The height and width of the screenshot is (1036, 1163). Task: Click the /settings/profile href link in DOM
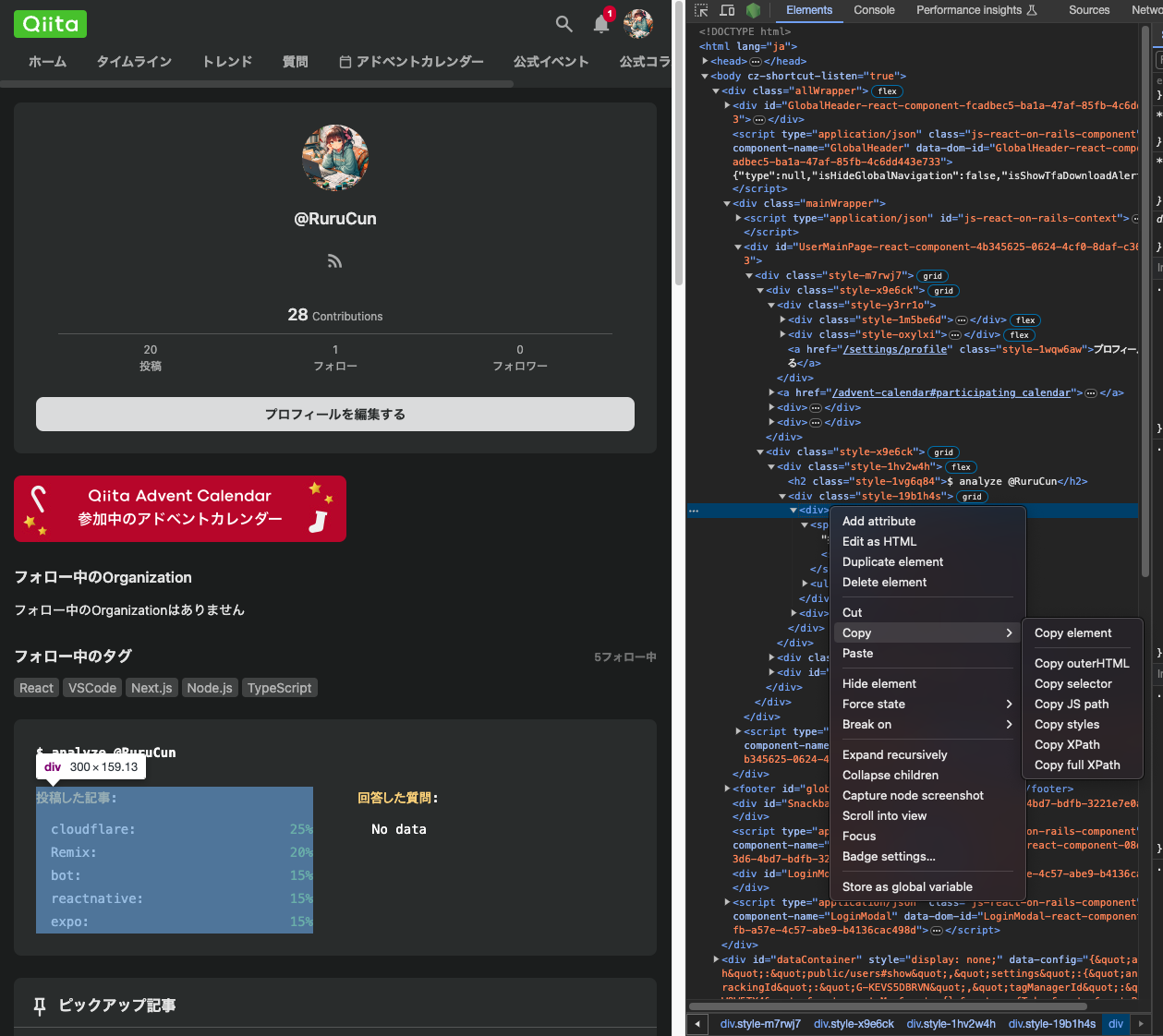pyautogui.click(x=895, y=350)
